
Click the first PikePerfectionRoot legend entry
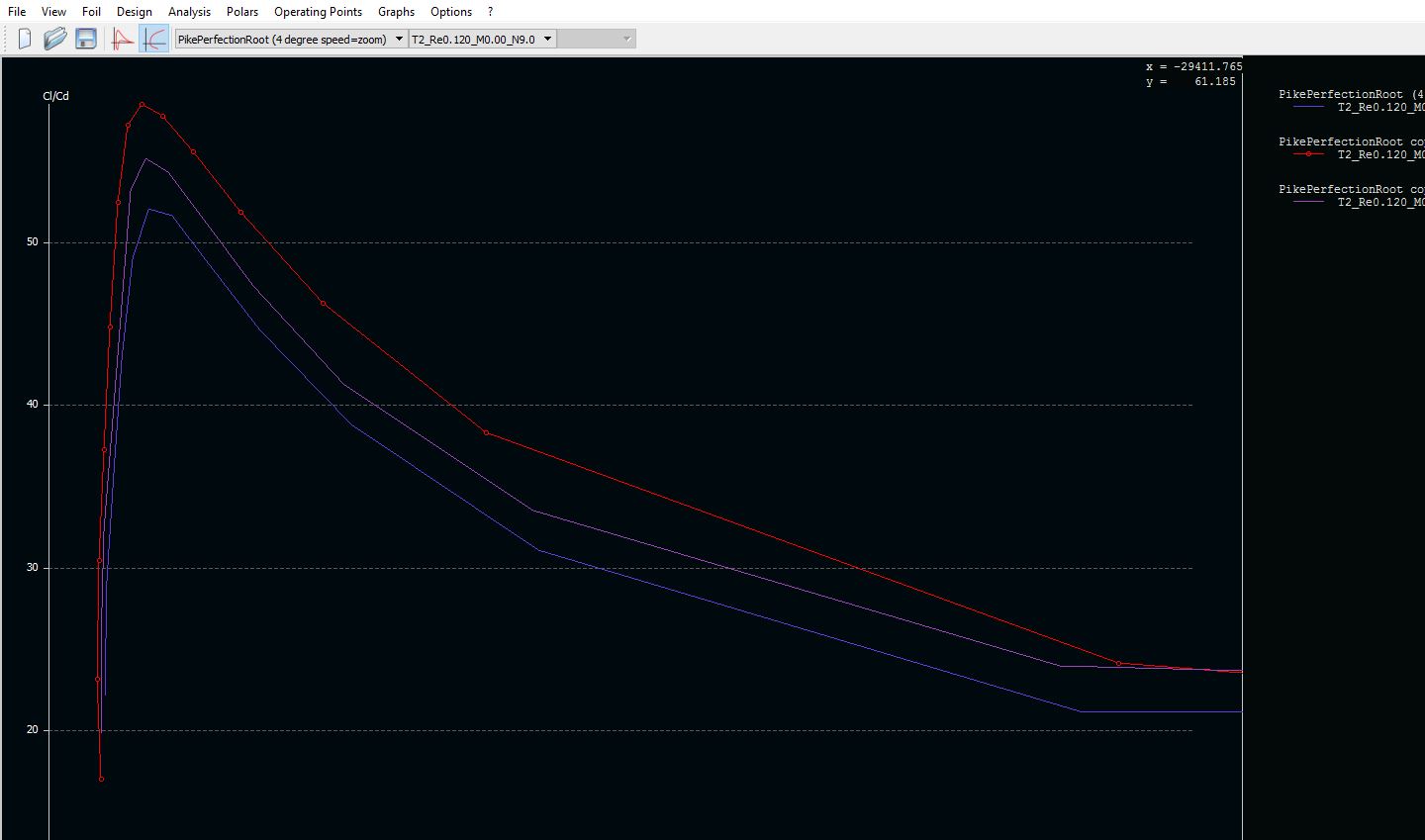click(1352, 94)
